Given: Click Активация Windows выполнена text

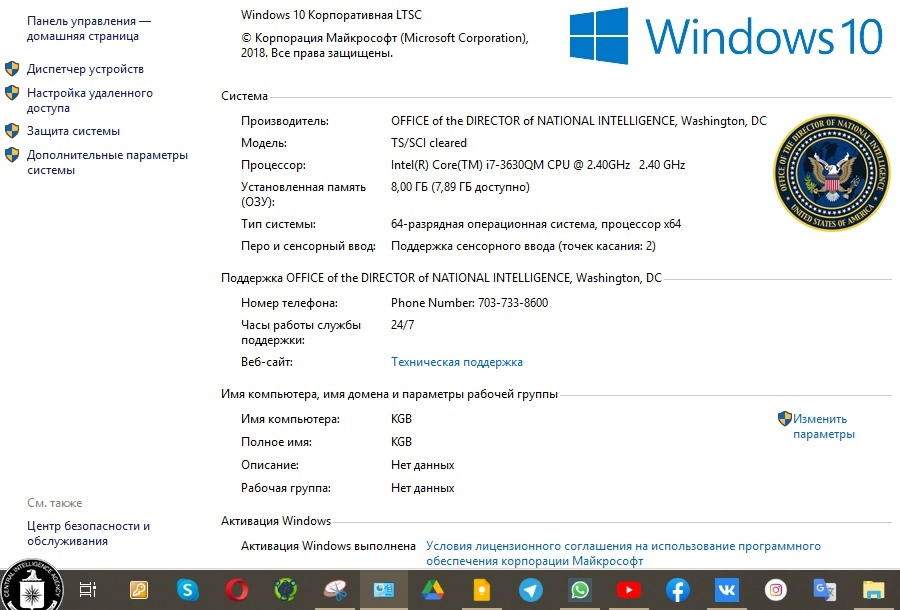Looking at the screenshot, I should [328, 546].
